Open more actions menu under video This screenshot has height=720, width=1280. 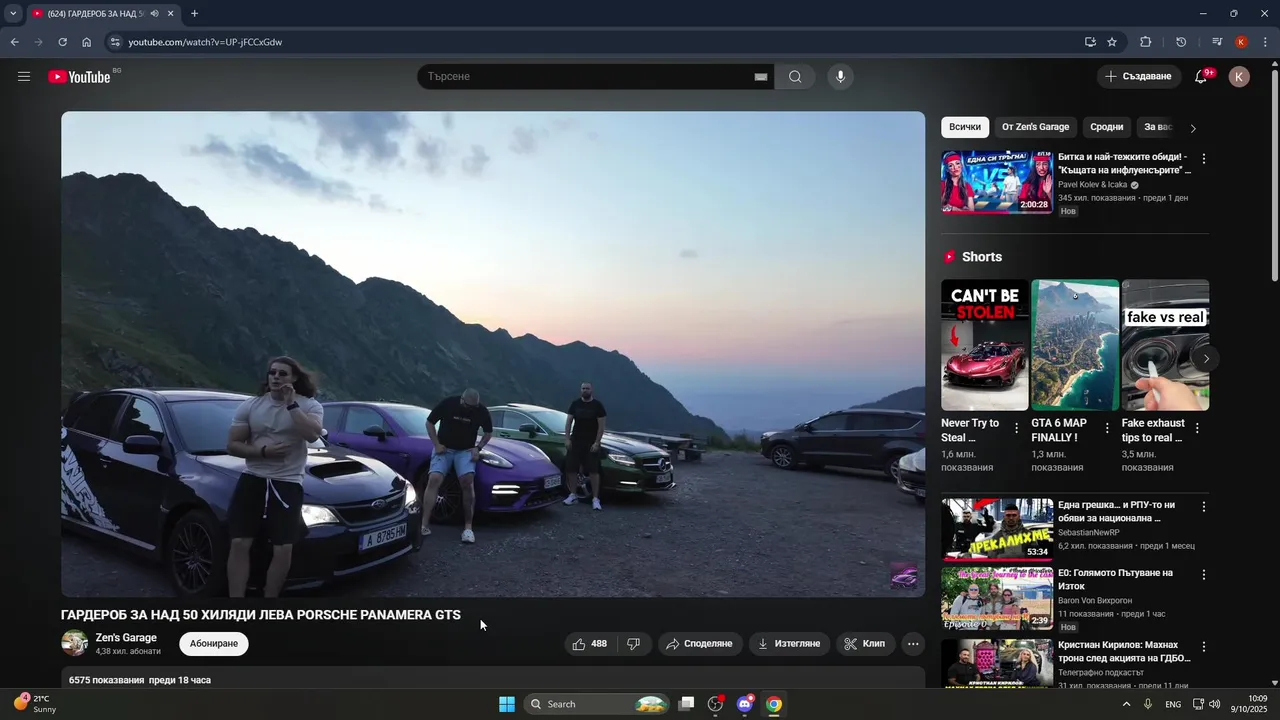[x=913, y=644]
